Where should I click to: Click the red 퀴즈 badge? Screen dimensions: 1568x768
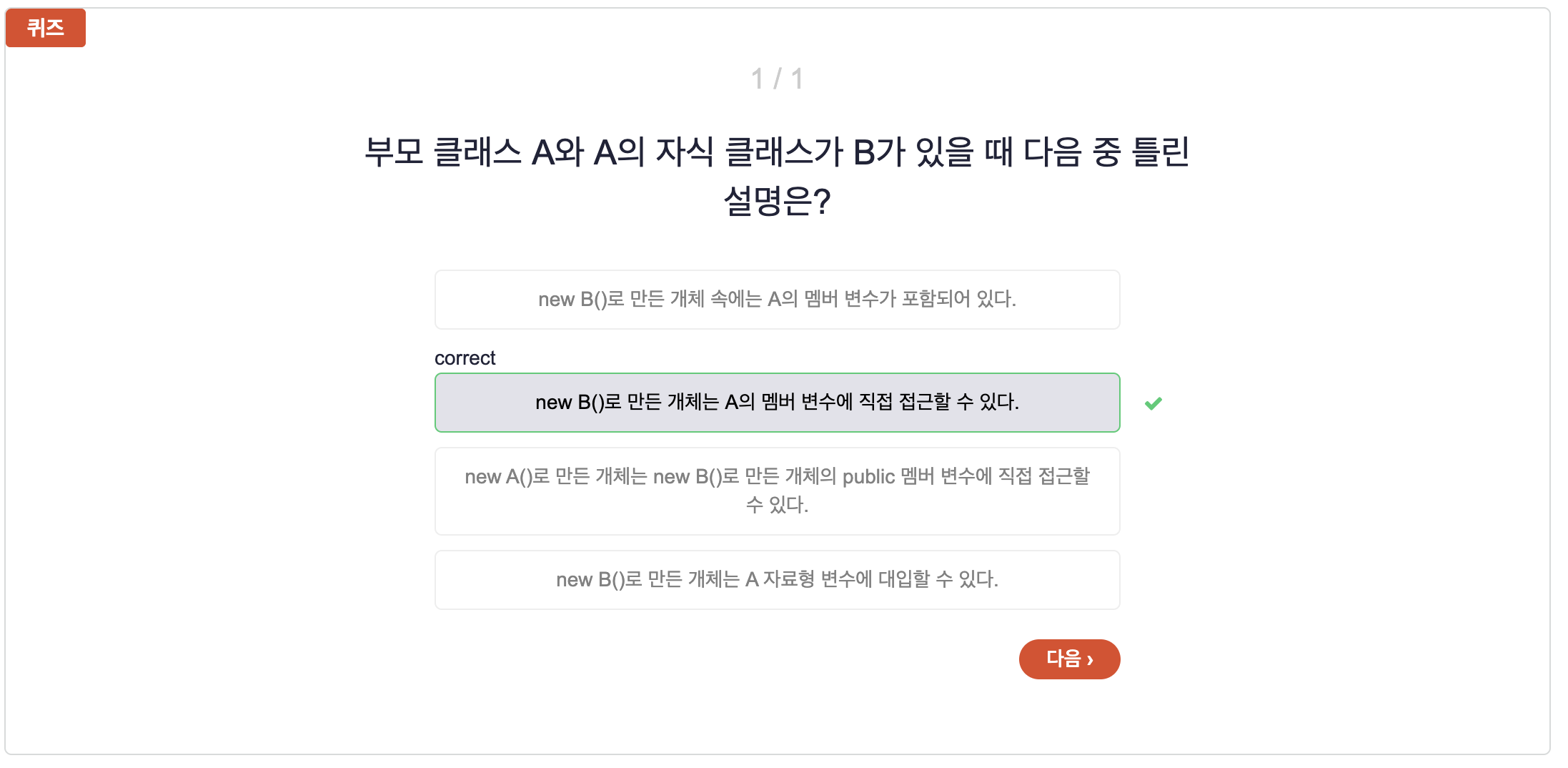(x=46, y=28)
